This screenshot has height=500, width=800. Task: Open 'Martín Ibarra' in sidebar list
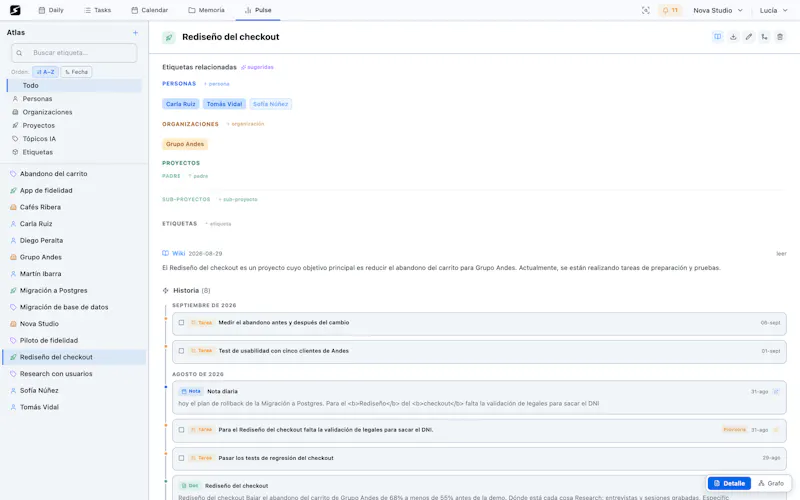coord(74,274)
